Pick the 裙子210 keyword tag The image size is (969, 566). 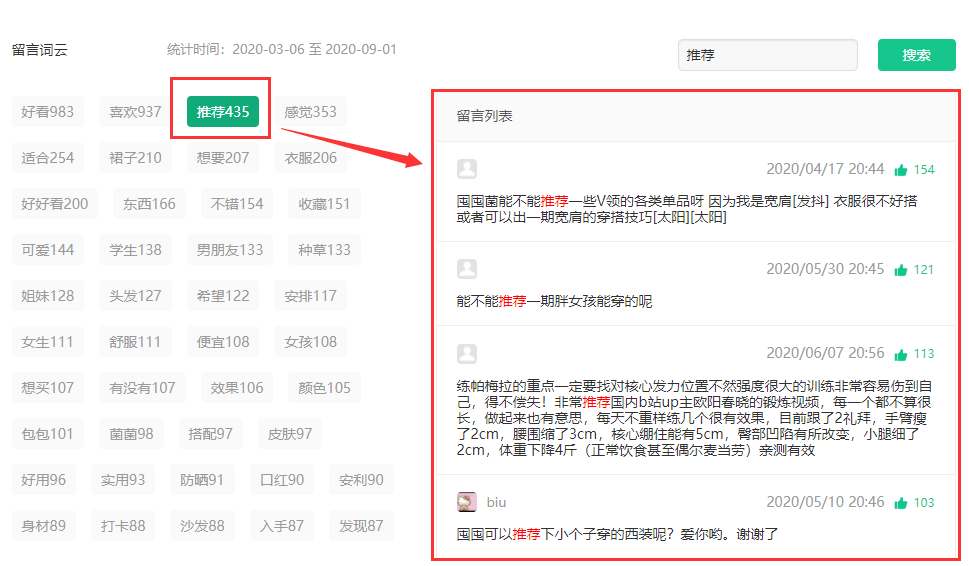coord(135,158)
